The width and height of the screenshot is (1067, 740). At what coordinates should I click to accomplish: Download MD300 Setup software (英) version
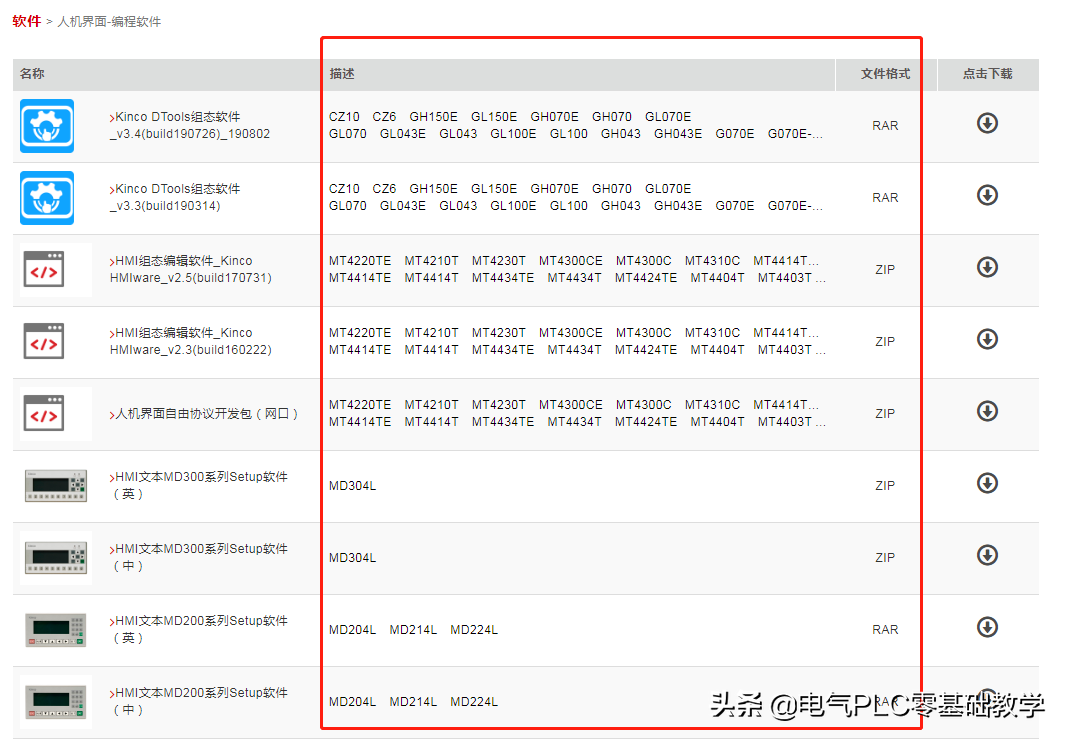987,483
